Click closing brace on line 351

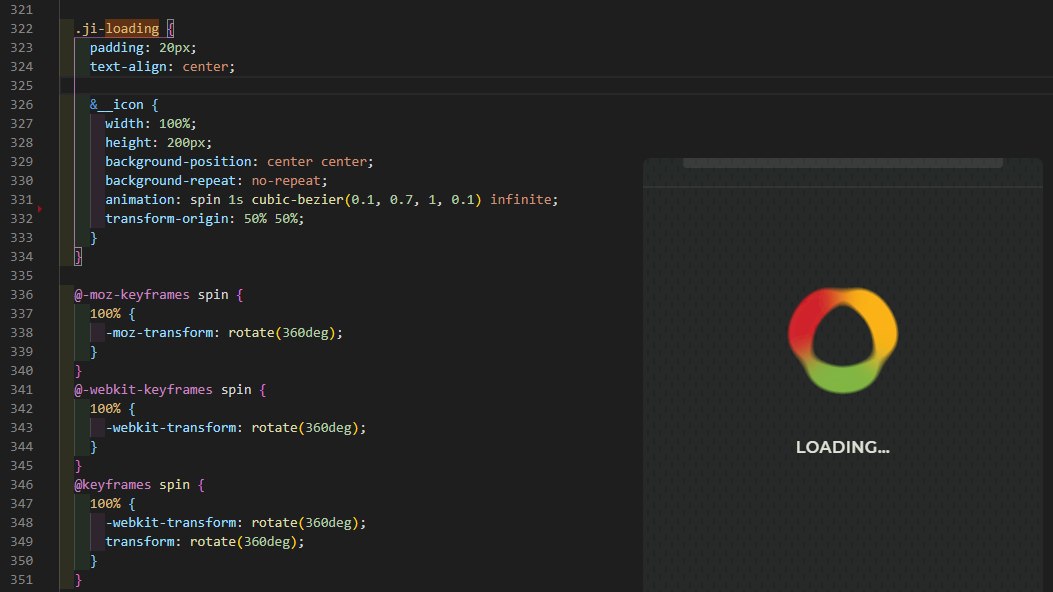tap(78, 579)
